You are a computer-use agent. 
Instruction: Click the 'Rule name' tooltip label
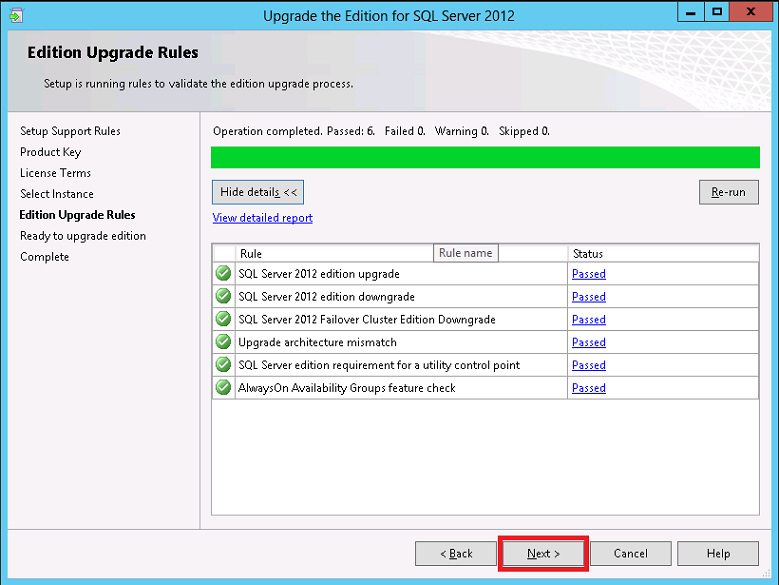point(466,253)
